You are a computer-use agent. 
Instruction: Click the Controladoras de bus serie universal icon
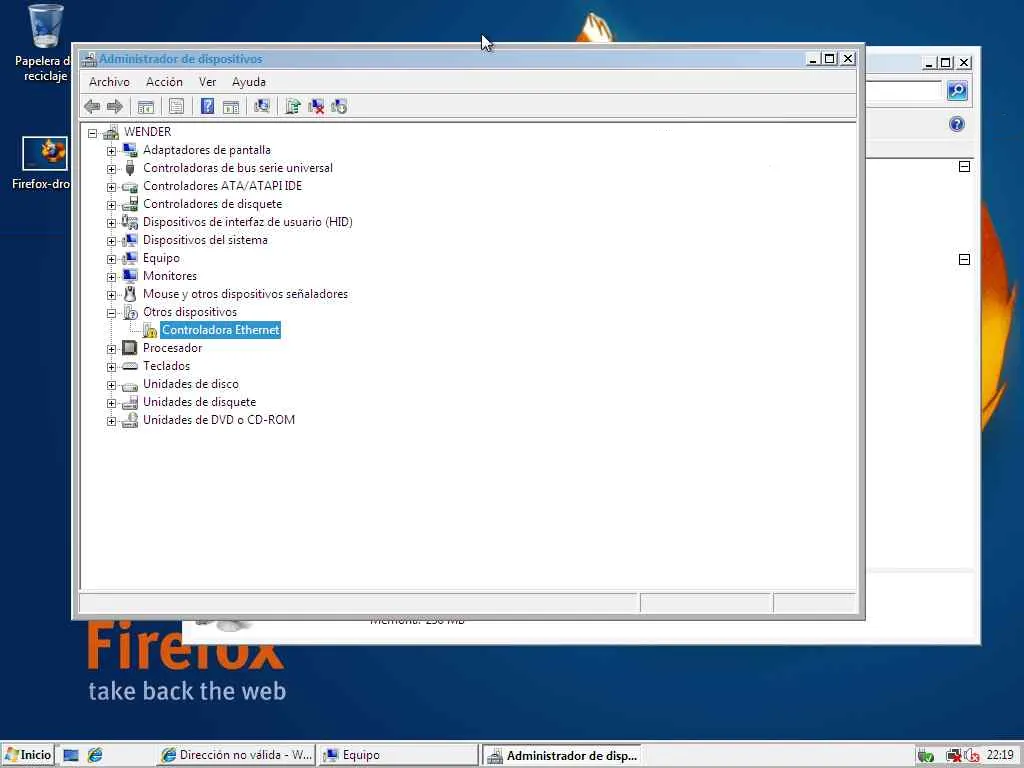coord(130,168)
